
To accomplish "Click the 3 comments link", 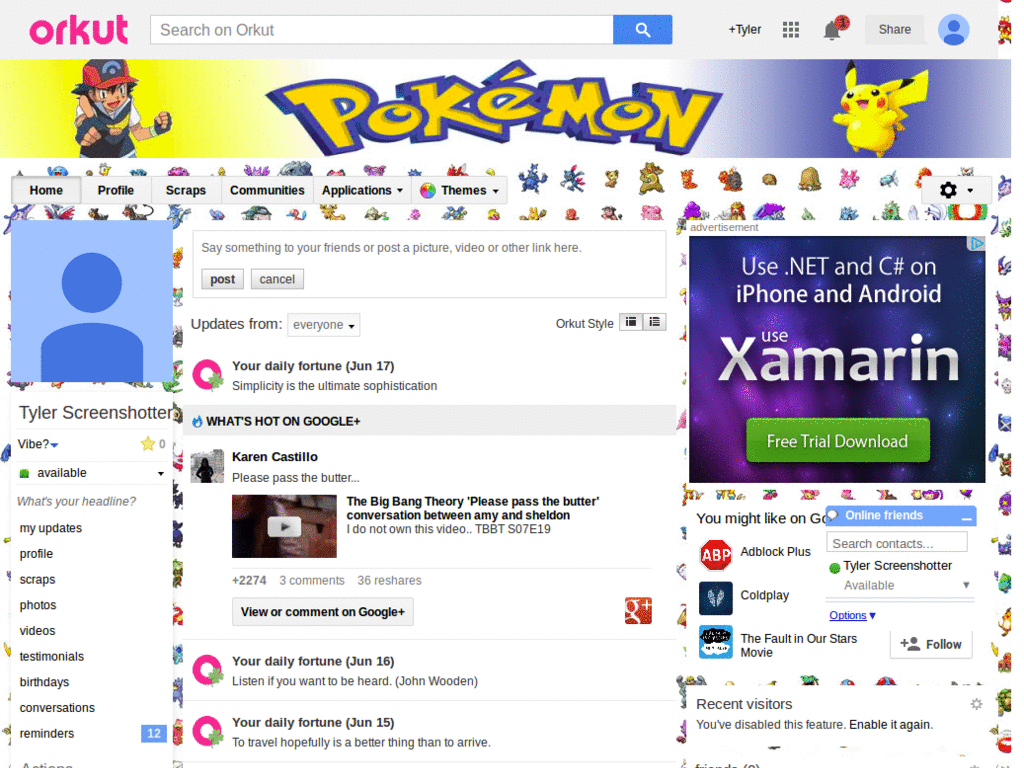I will coord(312,581).
